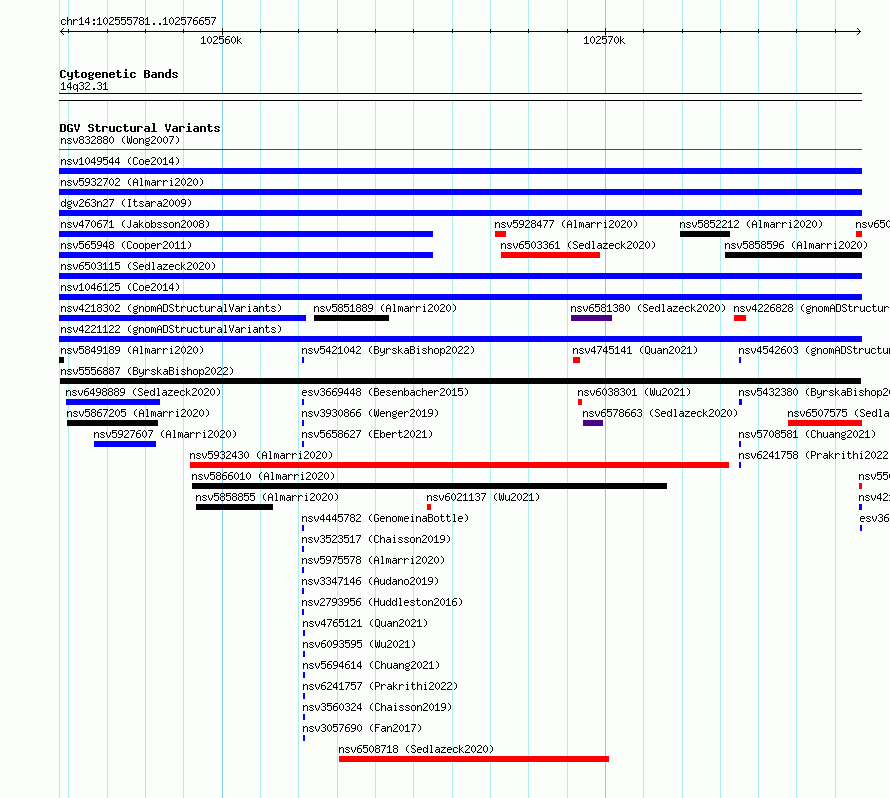Click the 14q32.31 cytogenetic band label

(84, 86)
